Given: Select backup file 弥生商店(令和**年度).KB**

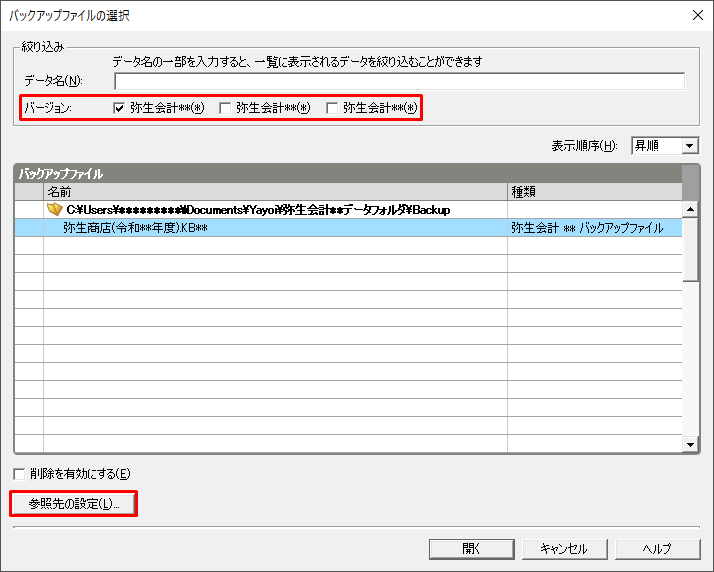Looking at the screenshot, I should [135, 228].
